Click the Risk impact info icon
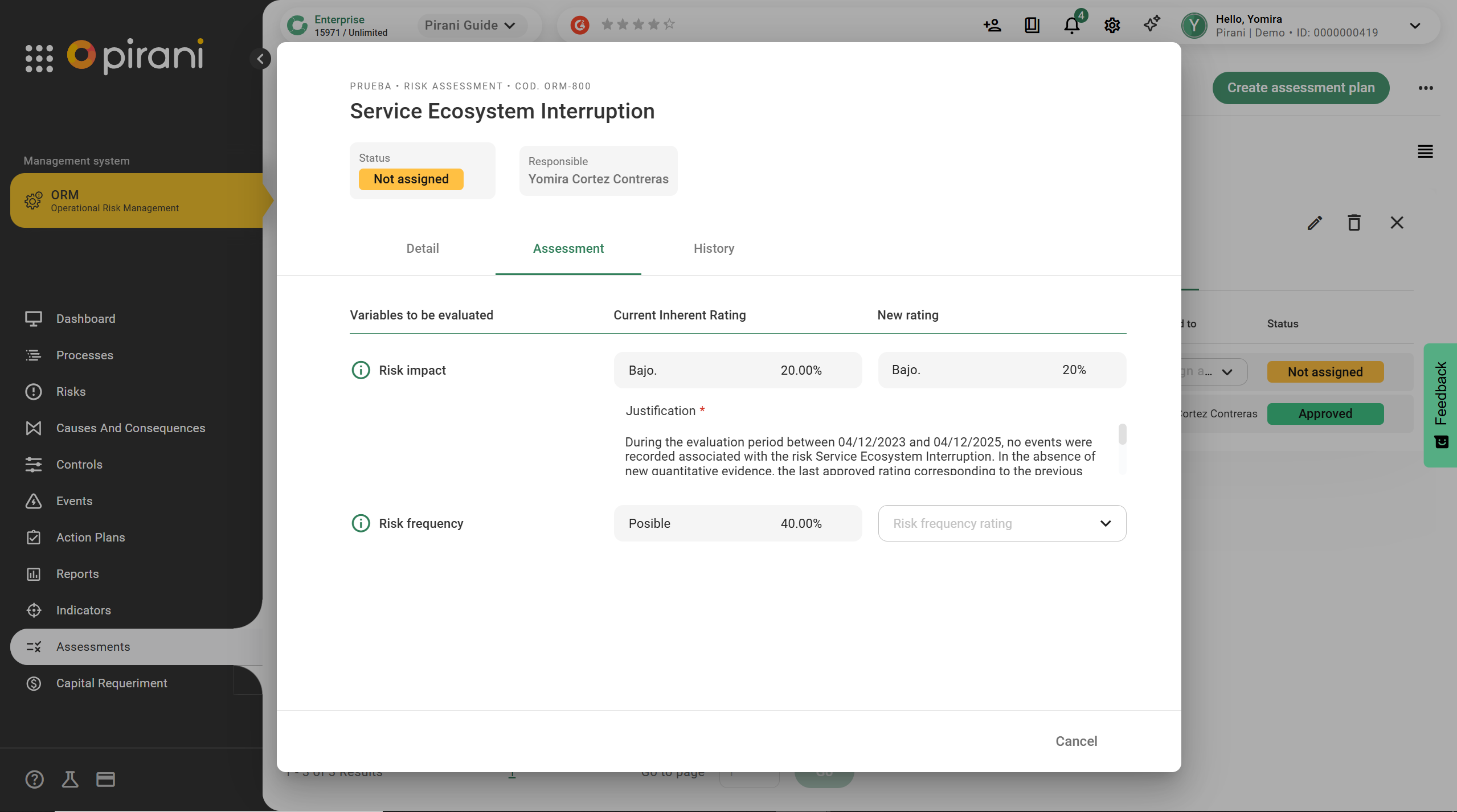Viewport: 1457px width, 812px height. pyautogui.click(x=361, y=370)
